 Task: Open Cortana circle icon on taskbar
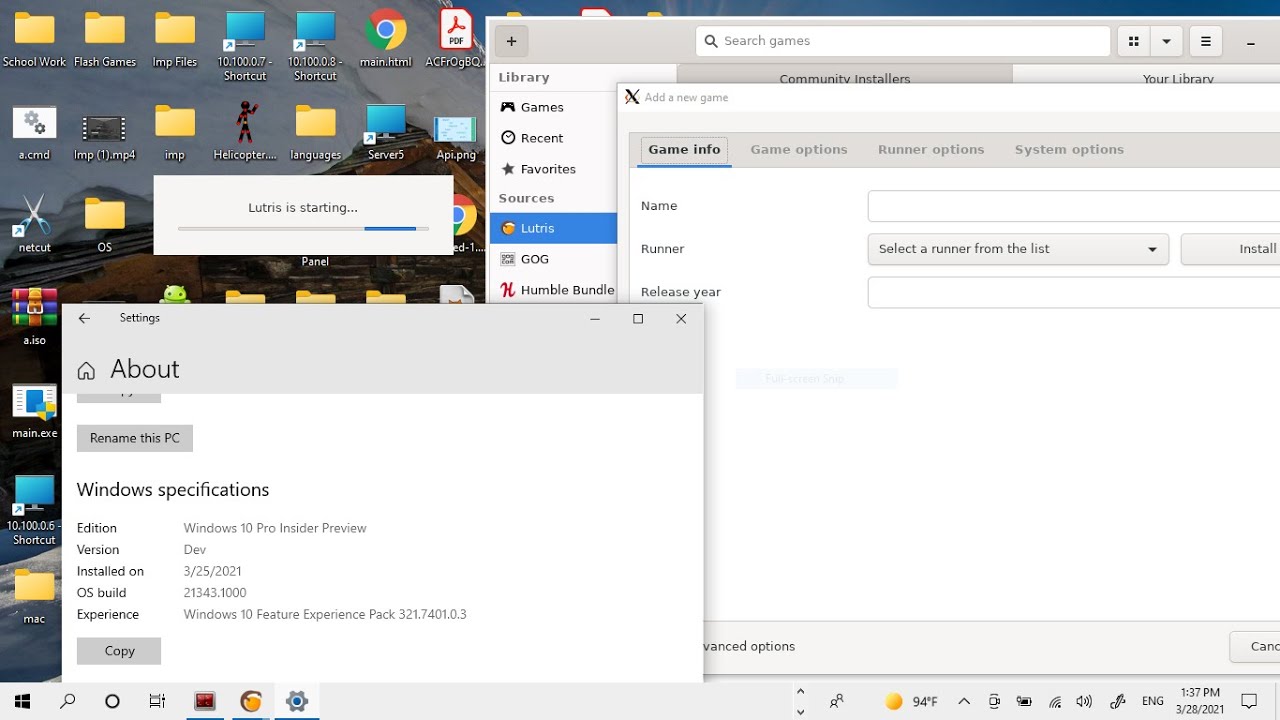(112, 701)
